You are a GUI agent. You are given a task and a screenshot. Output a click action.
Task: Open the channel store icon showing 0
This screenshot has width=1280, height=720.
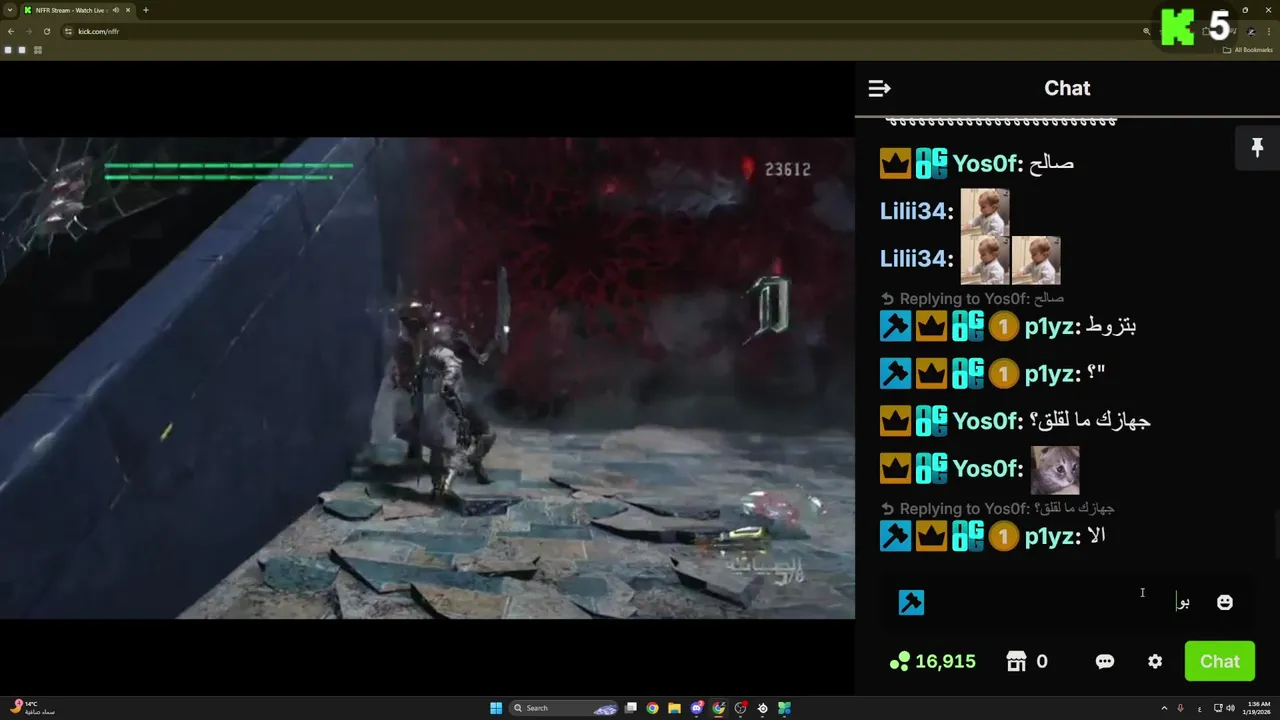pyautogui.click(x=1027, y=661)
